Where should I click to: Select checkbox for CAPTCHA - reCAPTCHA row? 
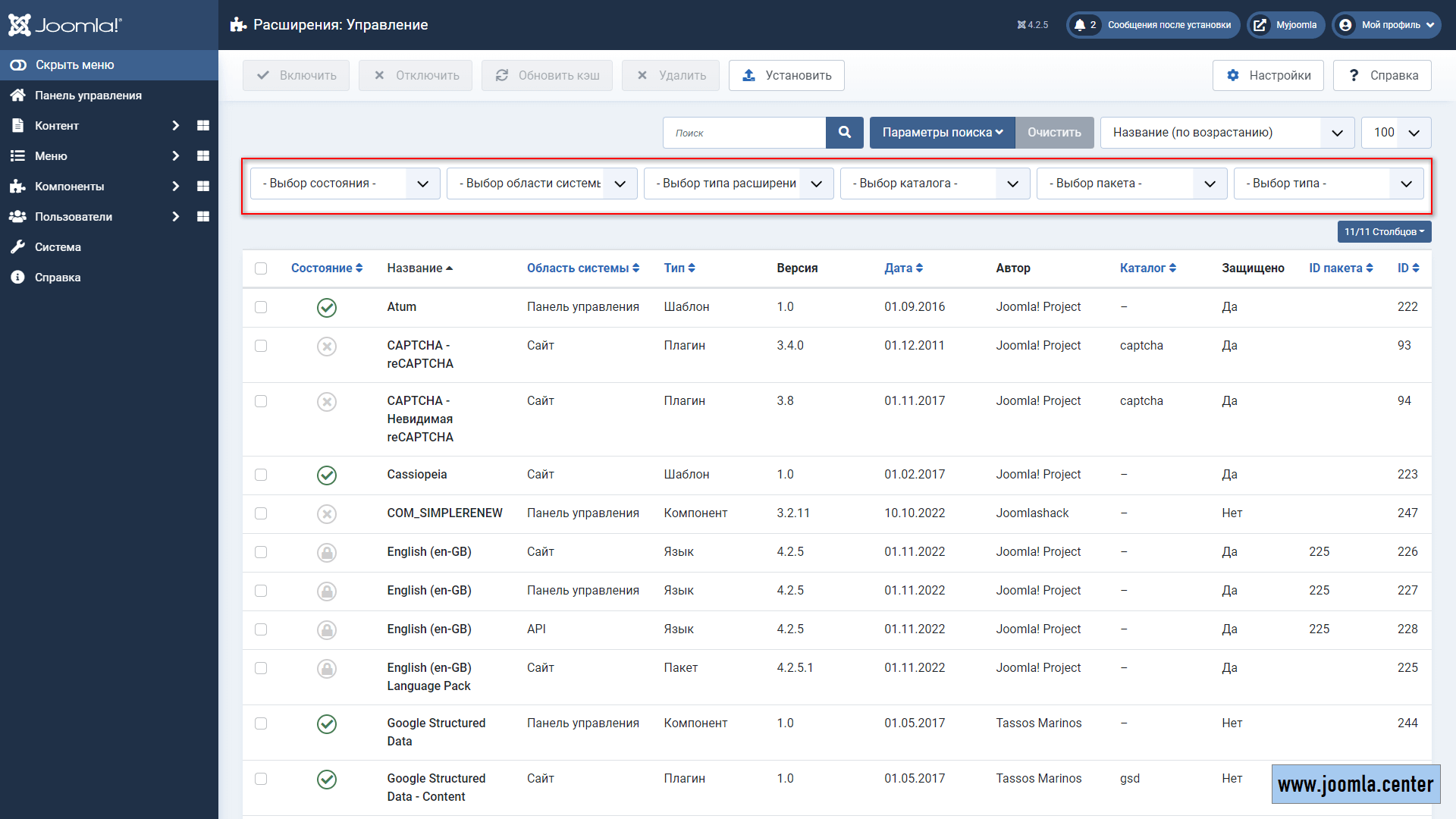pos(261,346)
